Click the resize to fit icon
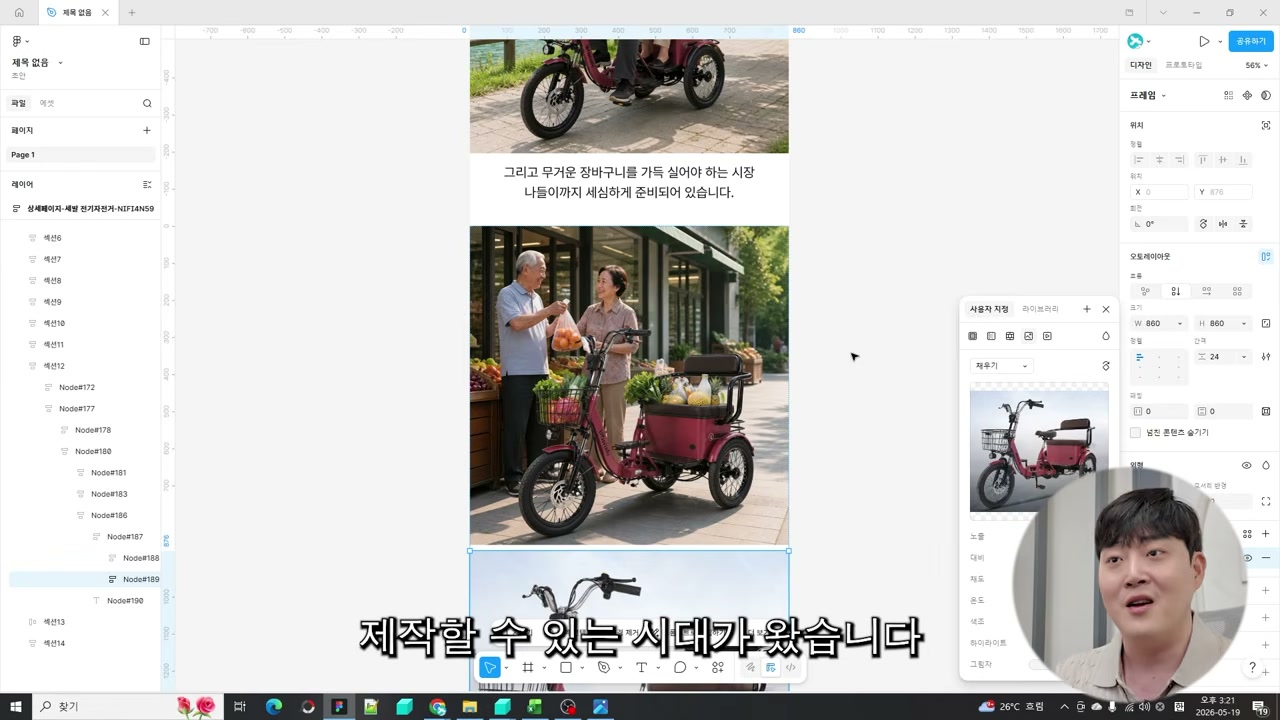This screenshot has width=1280, height=720. [1266, 323]
